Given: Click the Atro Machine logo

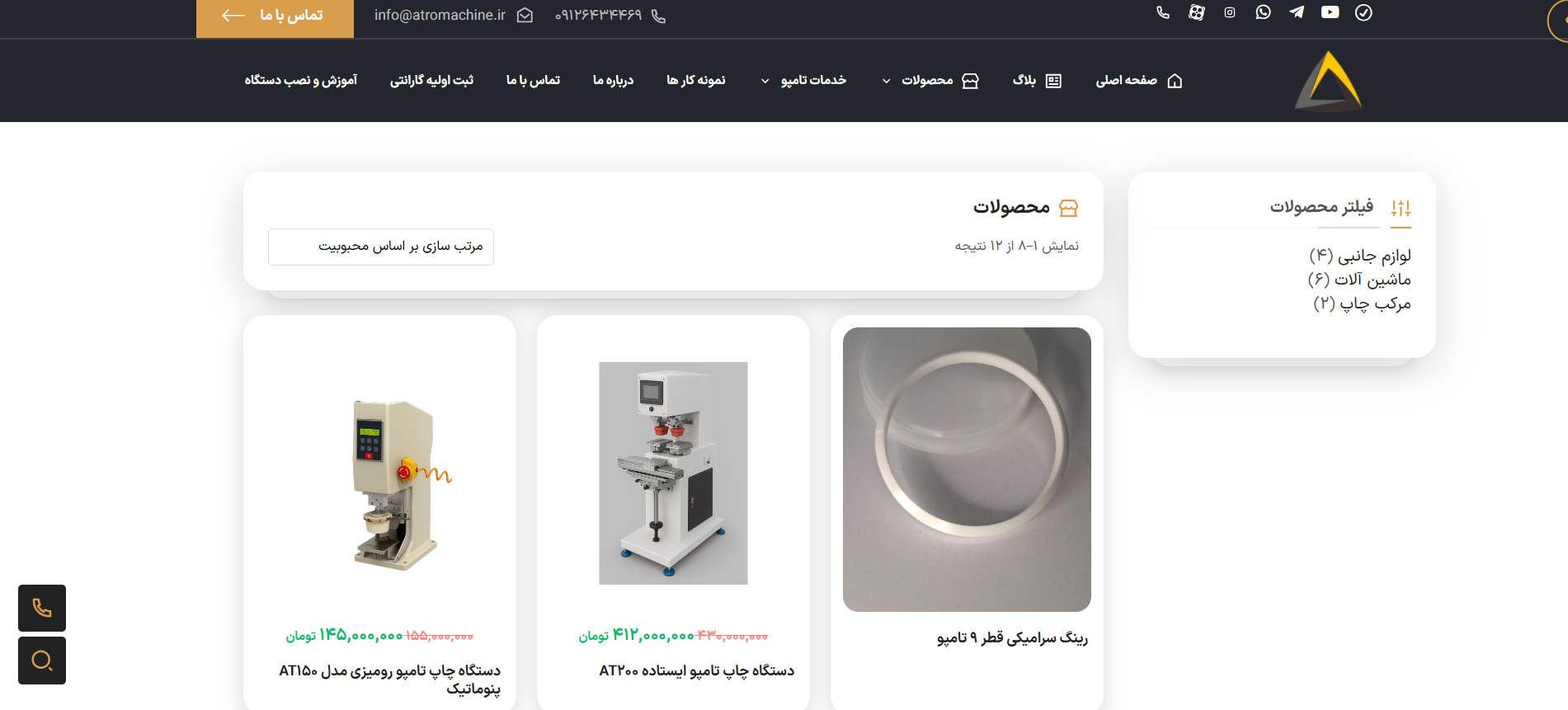Looking at the screenshot, I should pos(1328,81).
